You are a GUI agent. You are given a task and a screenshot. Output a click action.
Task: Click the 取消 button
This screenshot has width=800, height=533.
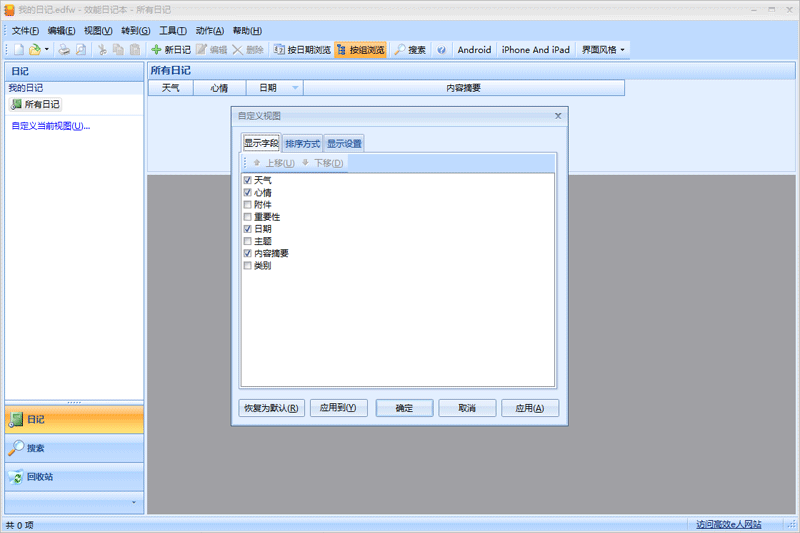click(467, 408)
